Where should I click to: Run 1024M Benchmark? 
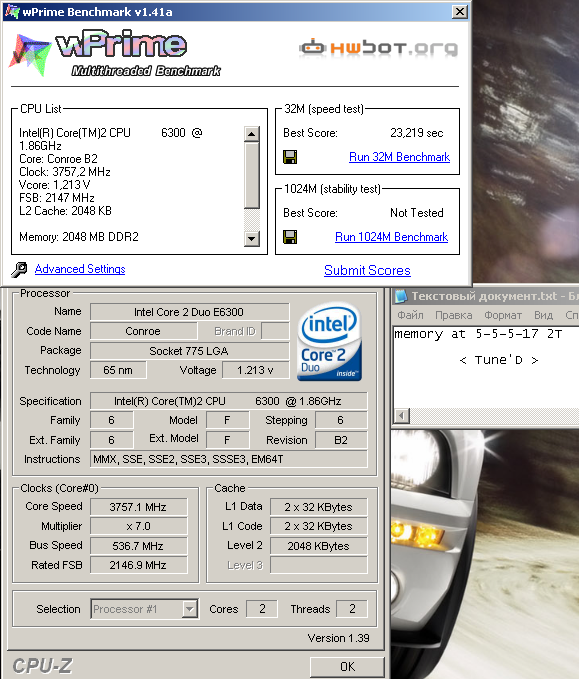coord(391,237)
